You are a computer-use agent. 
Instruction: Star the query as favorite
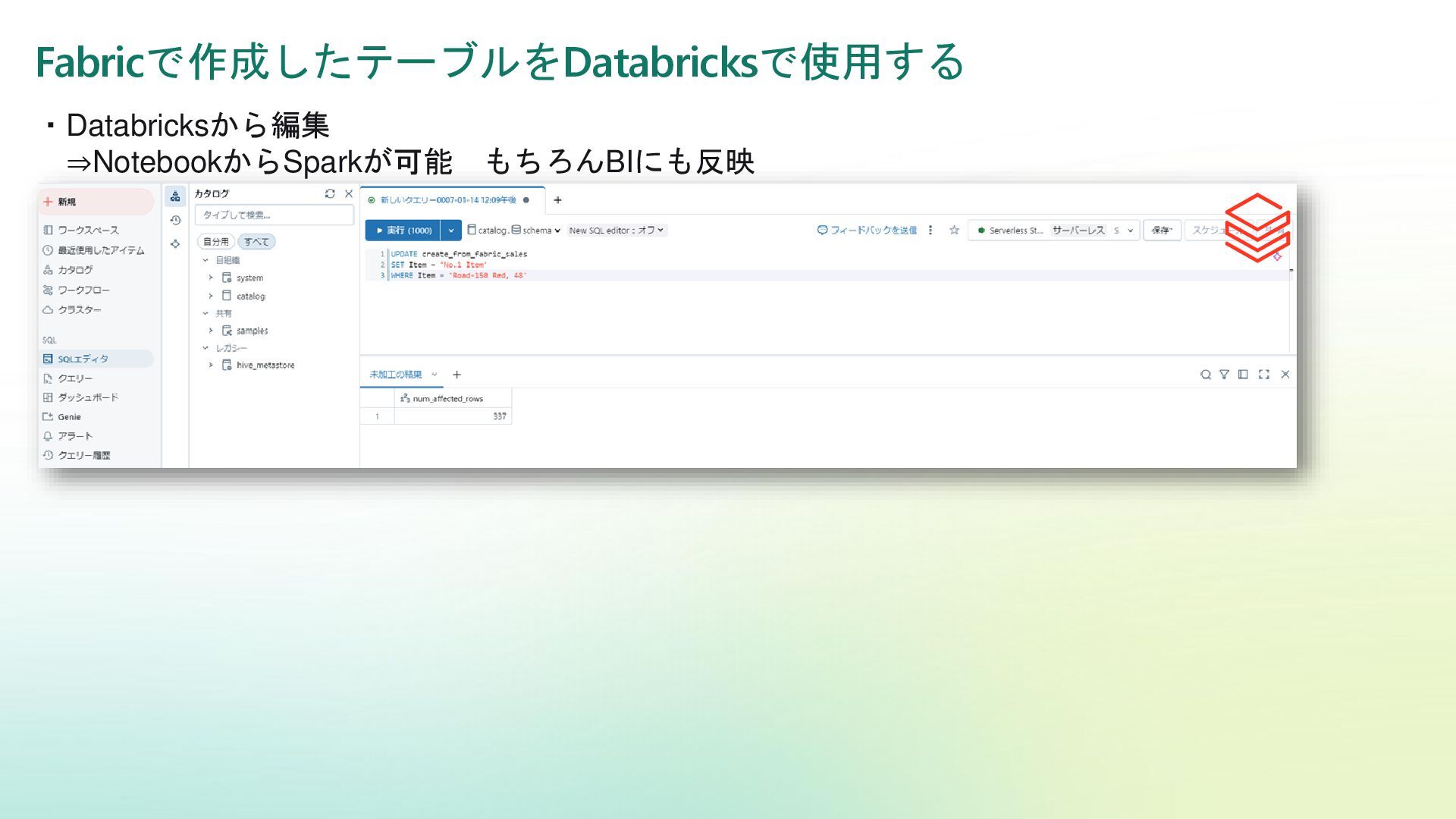pos(954,231)
